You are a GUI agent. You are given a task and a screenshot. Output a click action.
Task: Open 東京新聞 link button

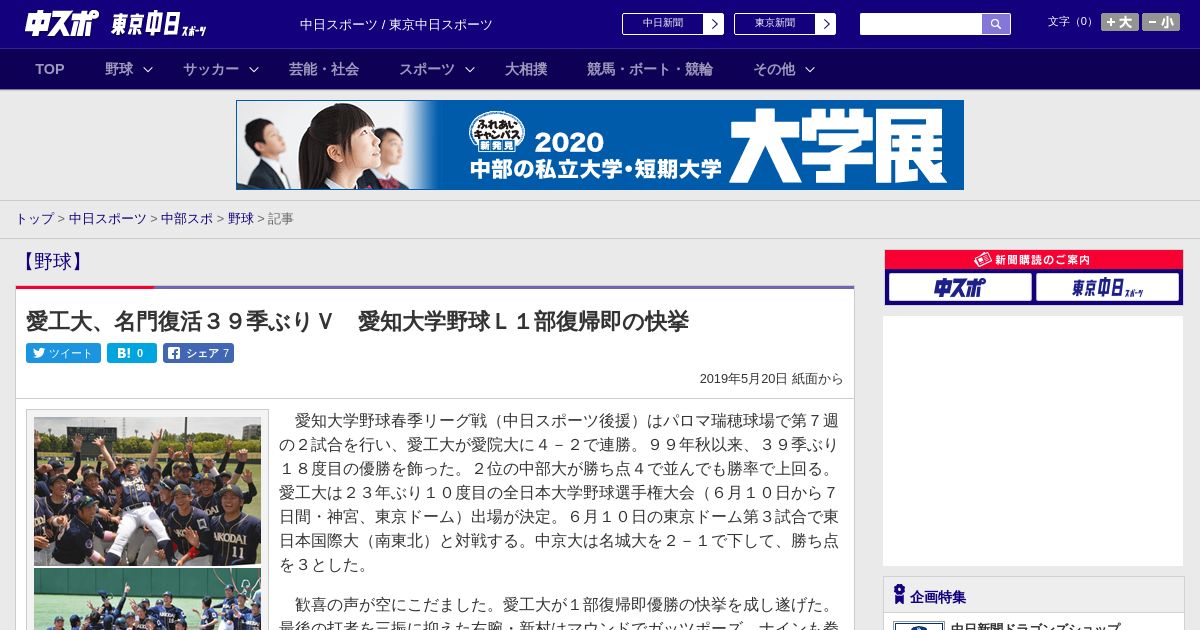click(775, 24)
